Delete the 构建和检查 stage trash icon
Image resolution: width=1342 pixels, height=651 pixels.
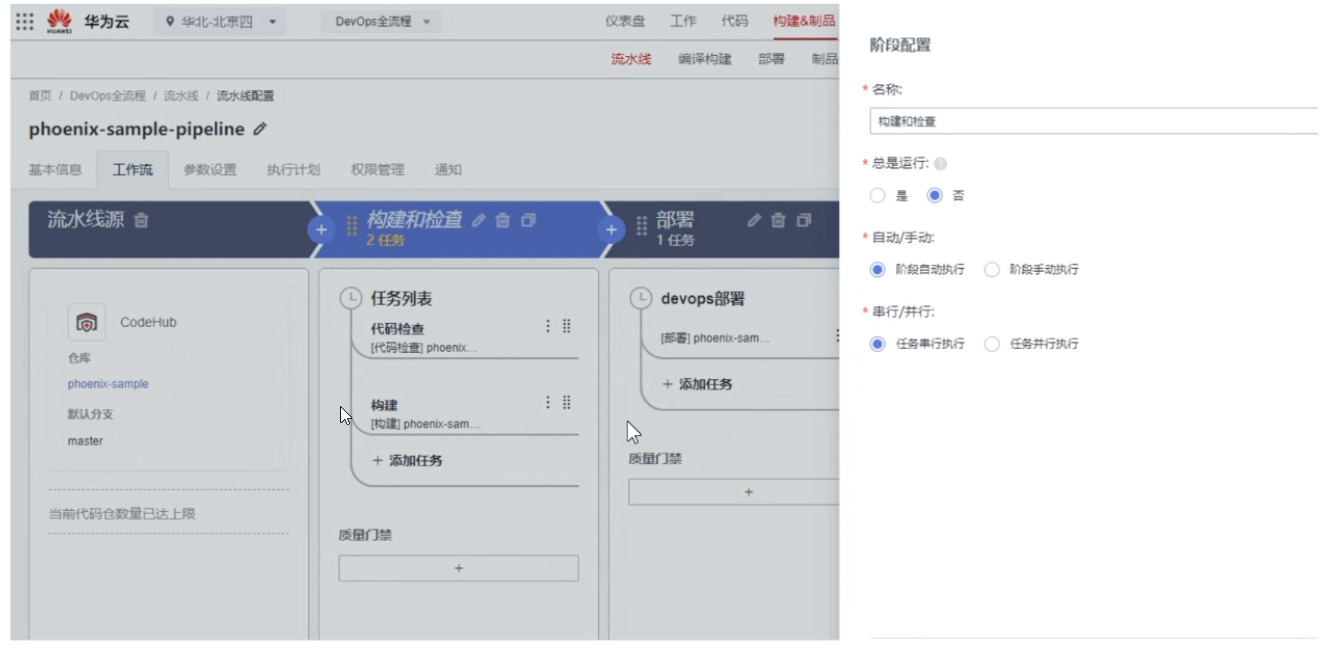point(503,220)
